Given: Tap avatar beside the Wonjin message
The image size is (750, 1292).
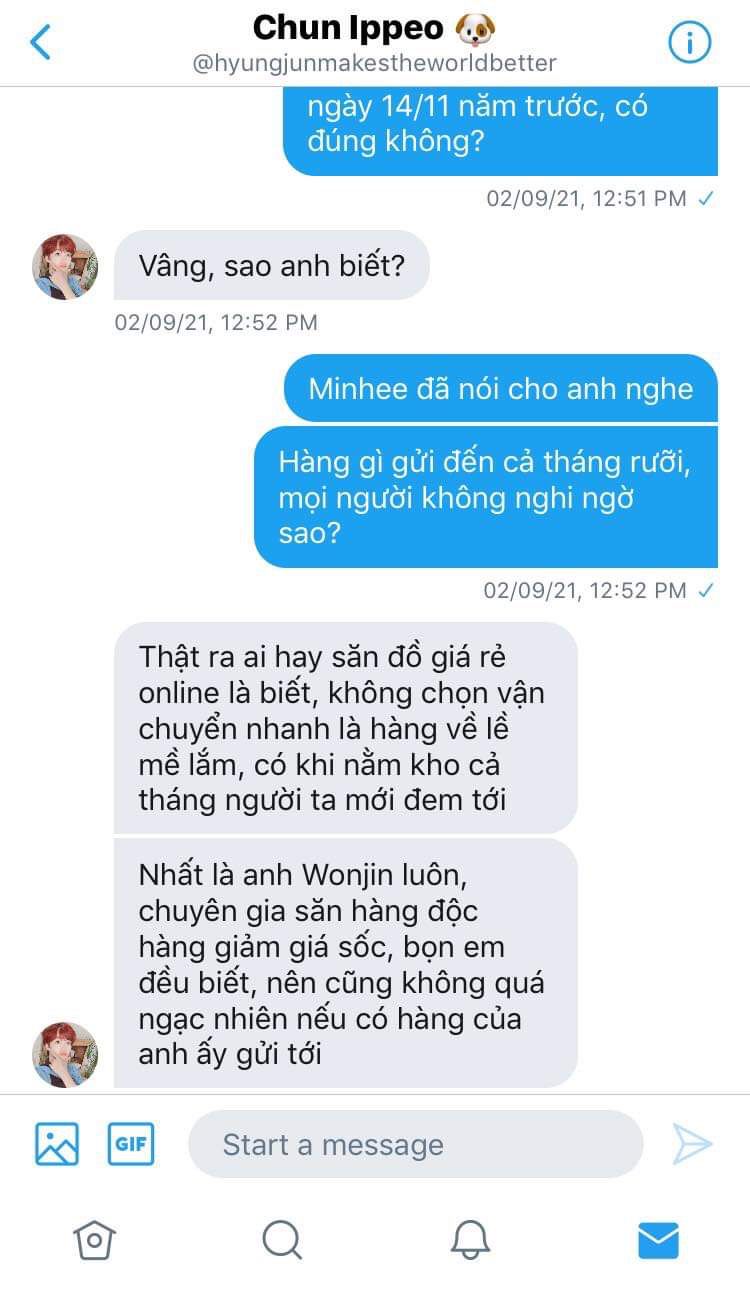Looking at the screenshot, I should pos(66,1054).
